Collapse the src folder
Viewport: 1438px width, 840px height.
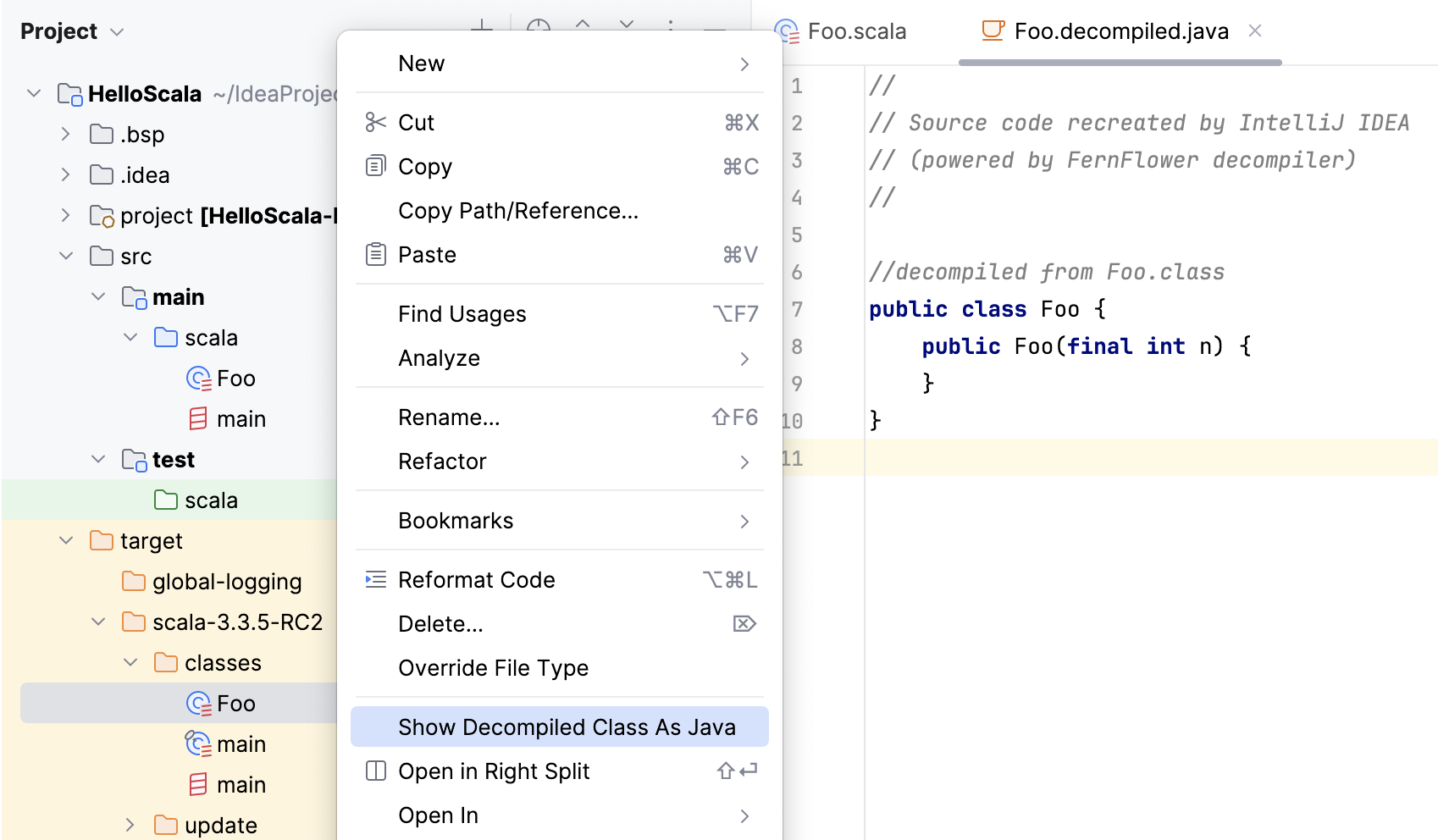[x=66, y=256]
